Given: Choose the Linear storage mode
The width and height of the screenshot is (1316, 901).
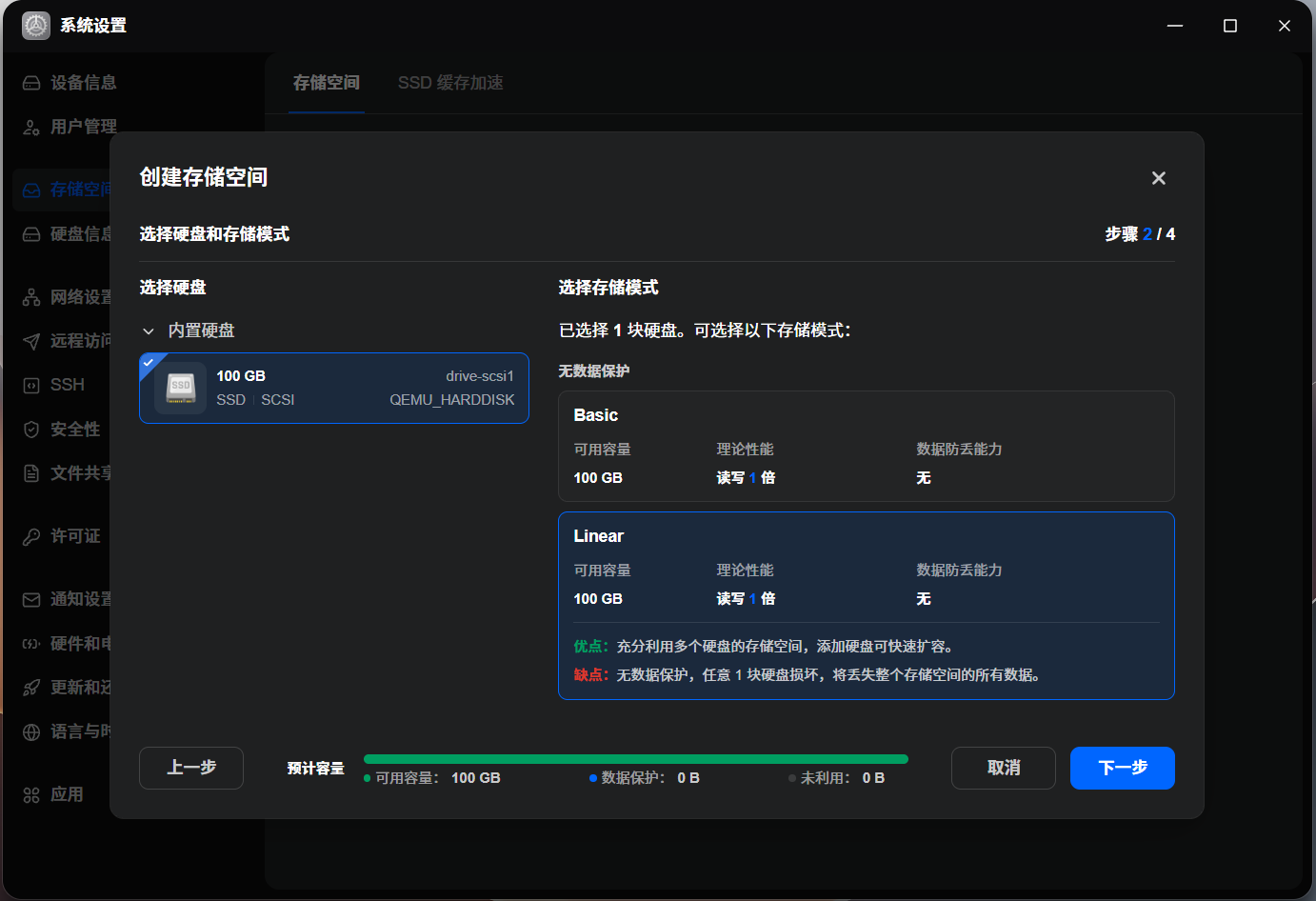Looking at the screenshot, I should coord(866,606).
